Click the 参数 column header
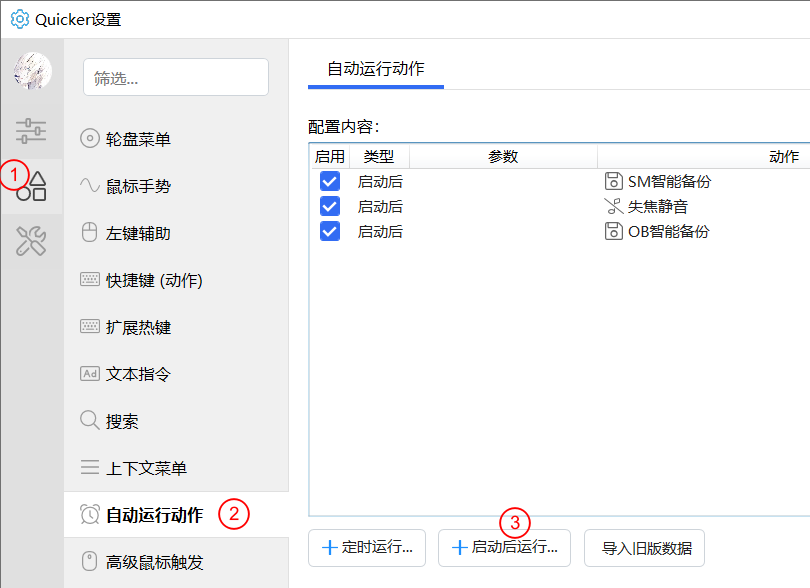This screenshot has height=588, width=810. (503, 156)
